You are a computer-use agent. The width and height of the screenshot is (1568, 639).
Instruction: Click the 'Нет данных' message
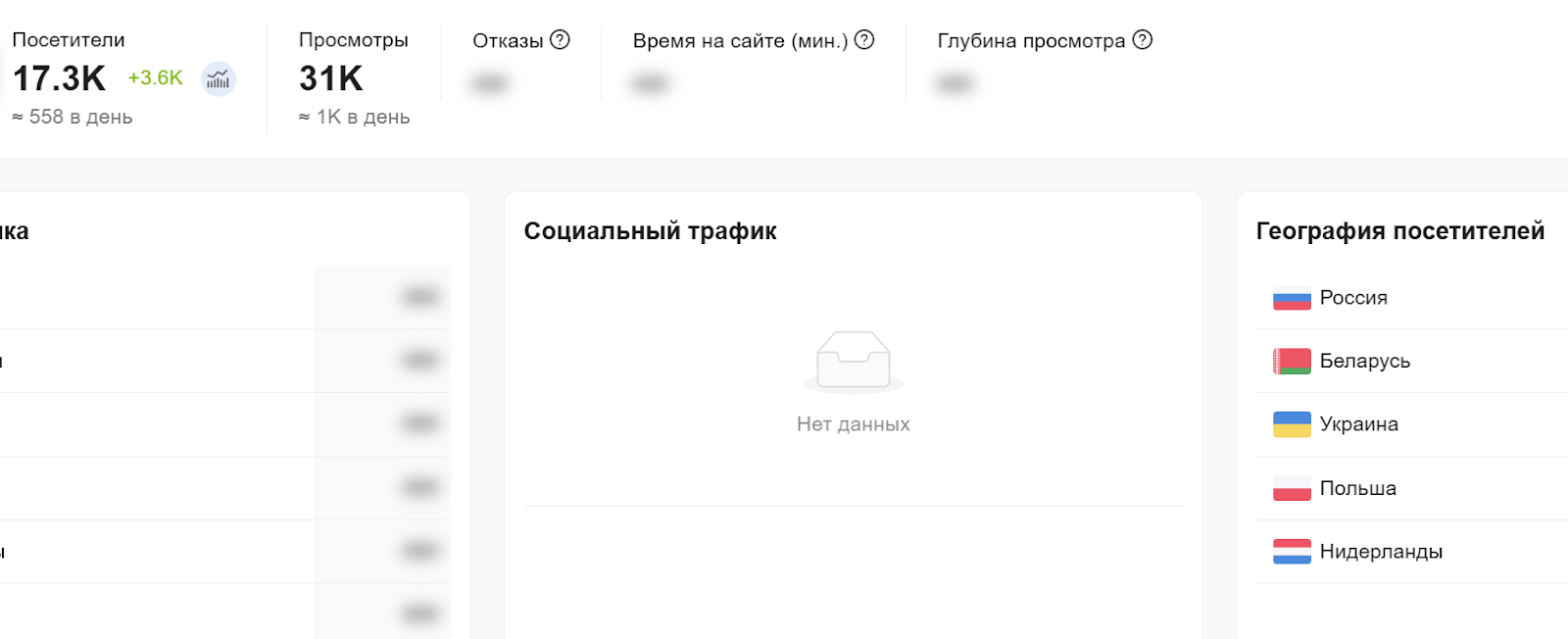854,424
